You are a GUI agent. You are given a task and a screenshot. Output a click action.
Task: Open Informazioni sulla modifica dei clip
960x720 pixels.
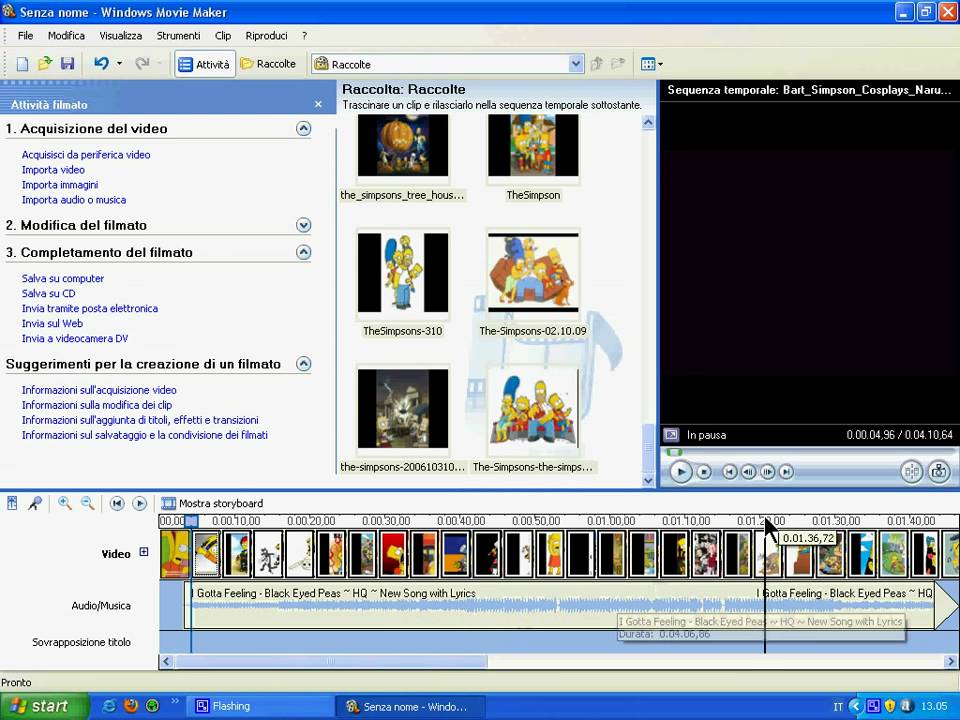[x=97, y=405]
